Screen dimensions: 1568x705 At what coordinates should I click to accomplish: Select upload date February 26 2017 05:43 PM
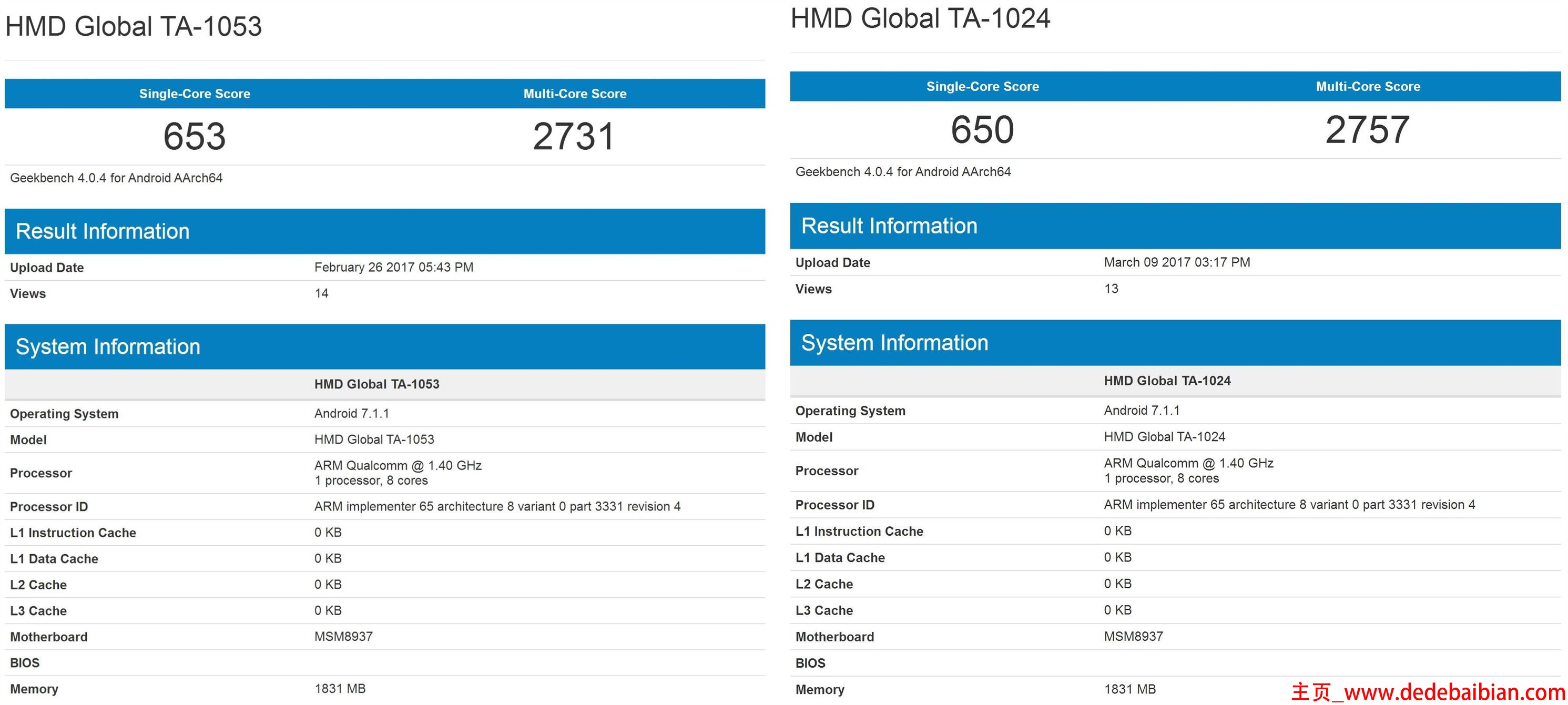(x=394, y=267)
